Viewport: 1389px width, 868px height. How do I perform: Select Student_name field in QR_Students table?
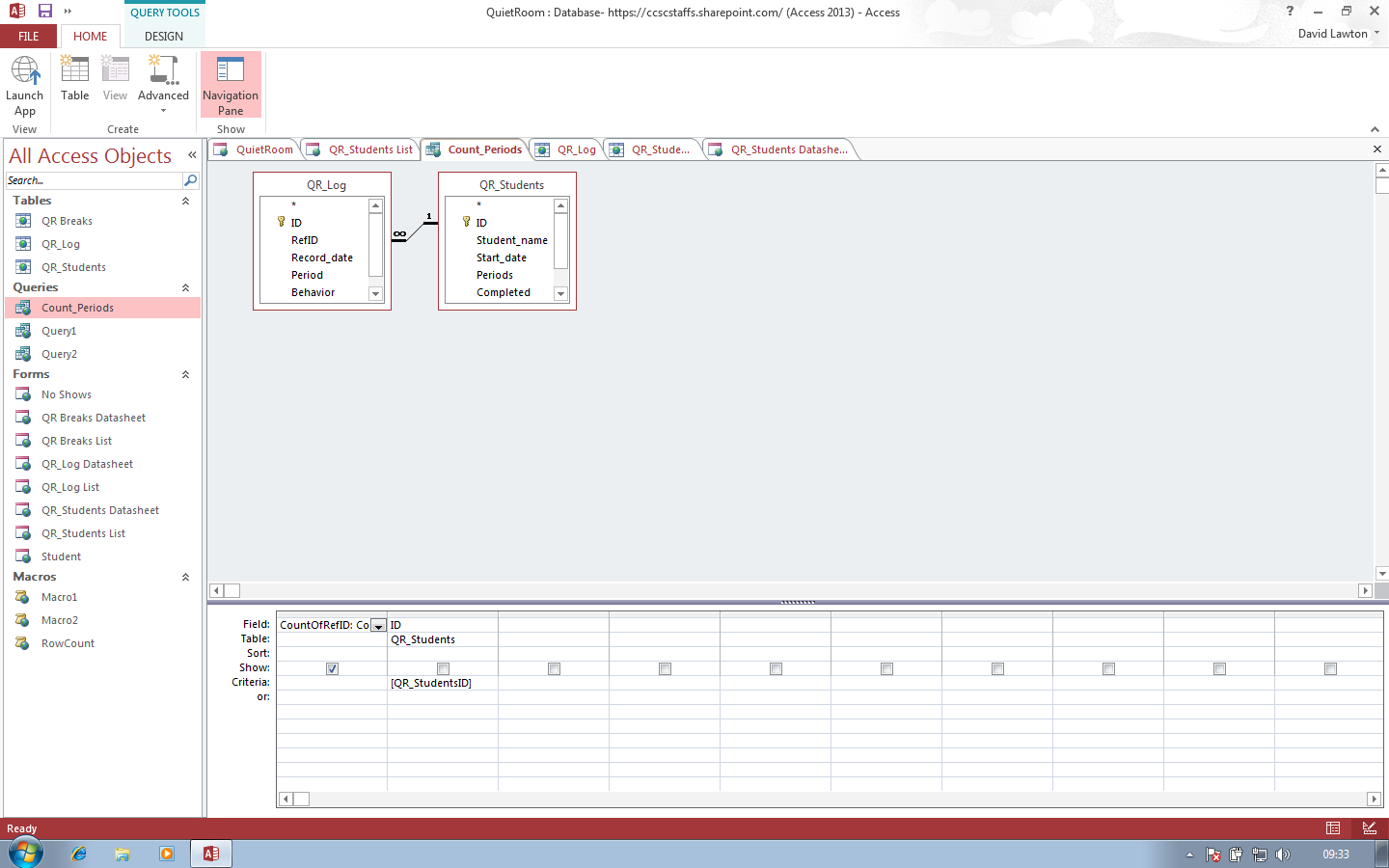click(x=512, y=240)
